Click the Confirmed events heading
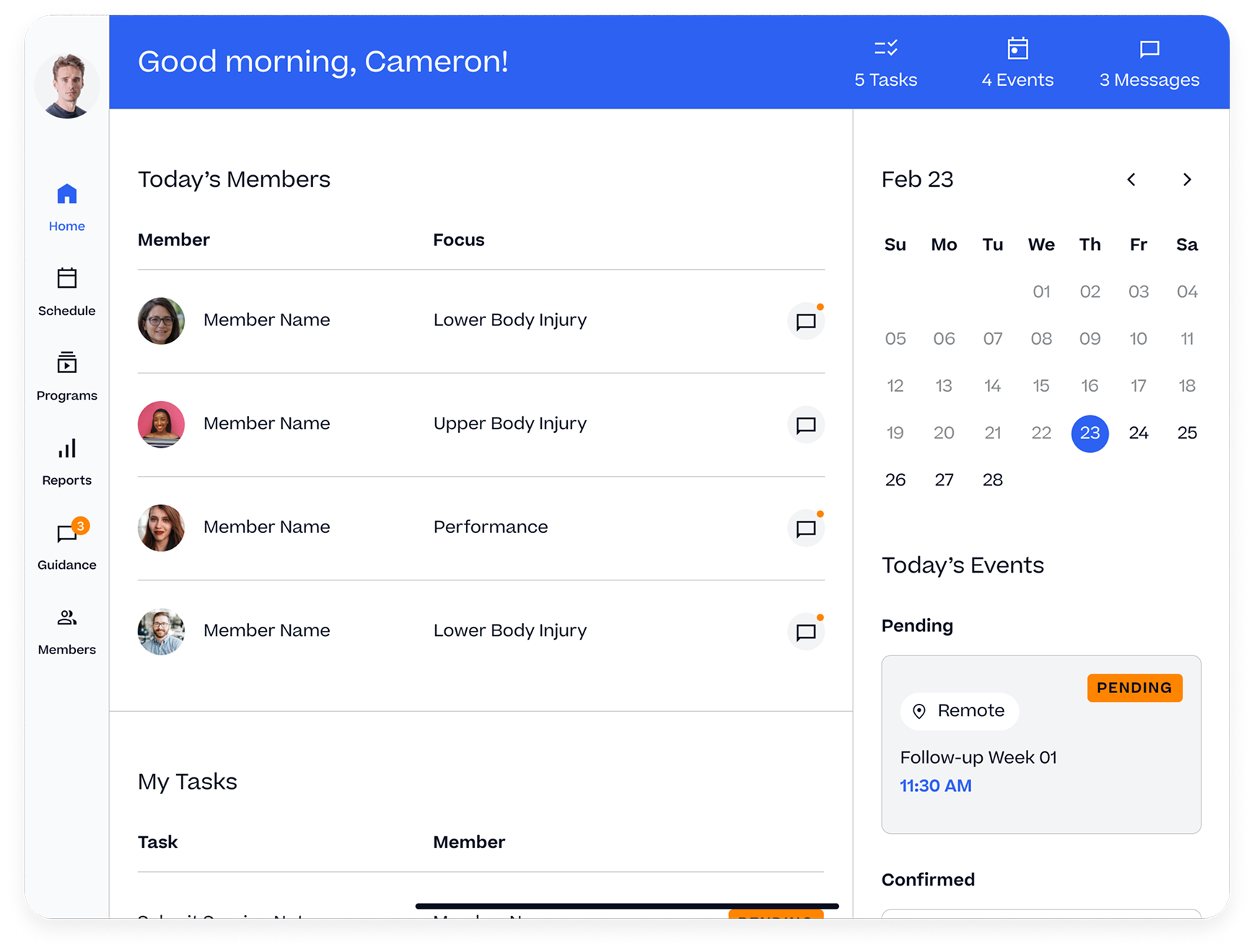The height and width of the screenshot is (952, 1254). pos(928,880)
